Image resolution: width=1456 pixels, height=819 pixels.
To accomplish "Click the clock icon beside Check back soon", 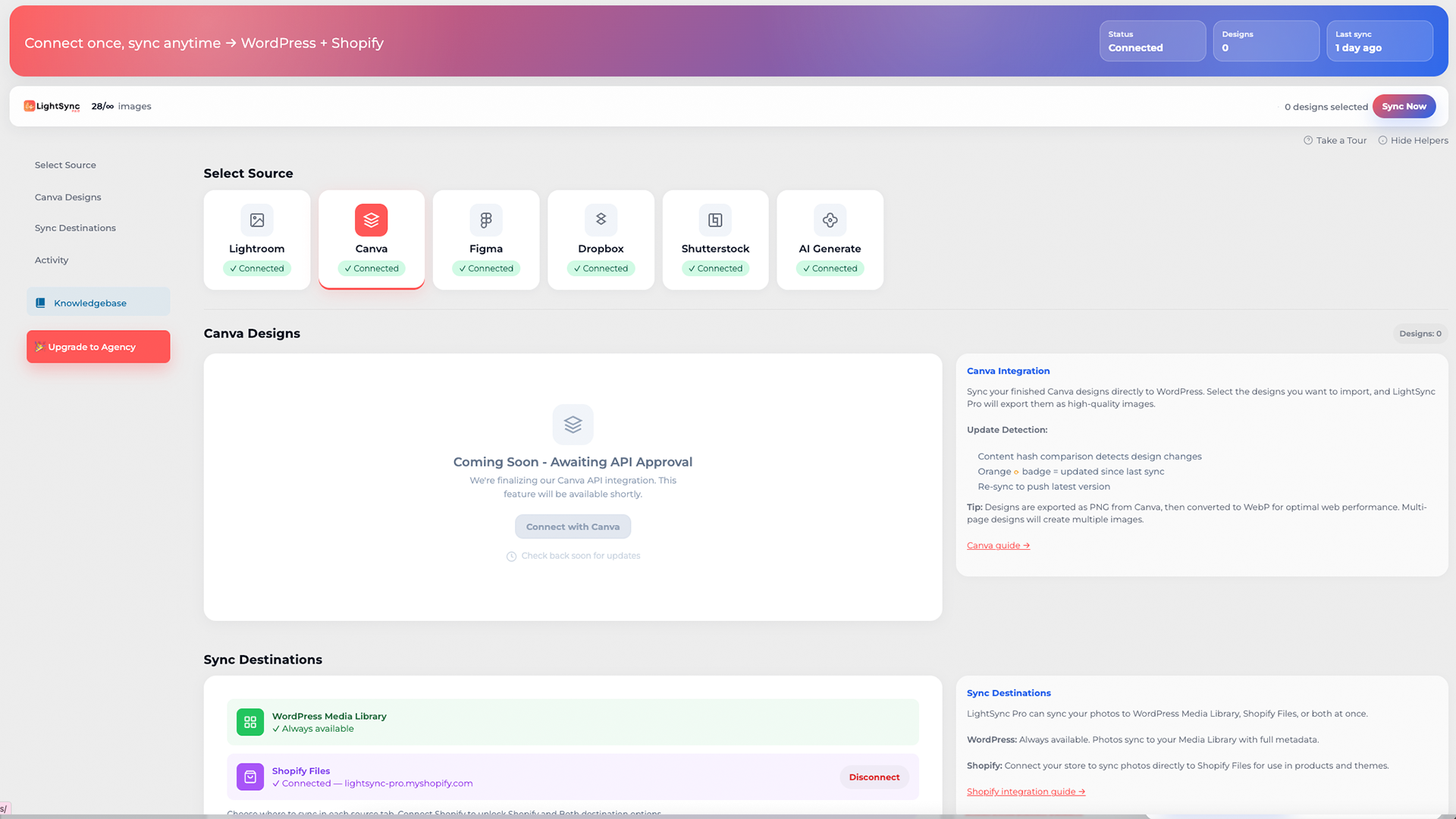I will pos(512,557).
